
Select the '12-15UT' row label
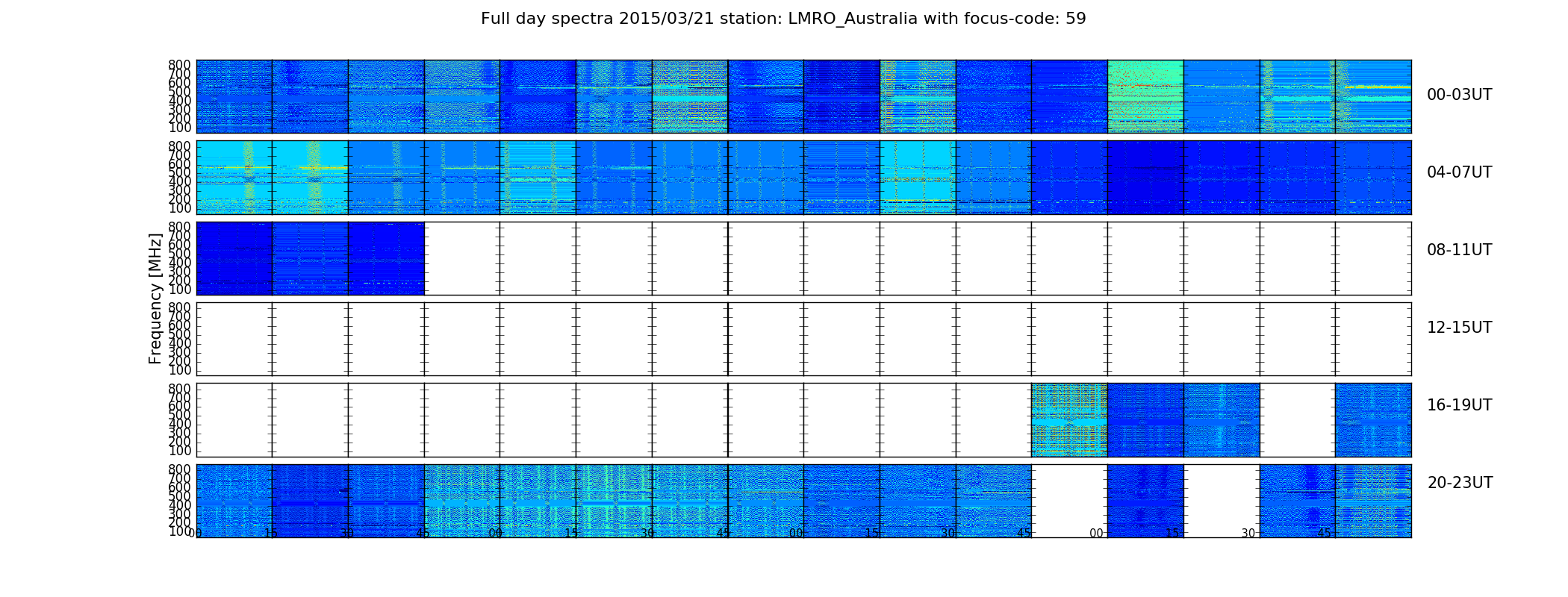point(1459,328)
